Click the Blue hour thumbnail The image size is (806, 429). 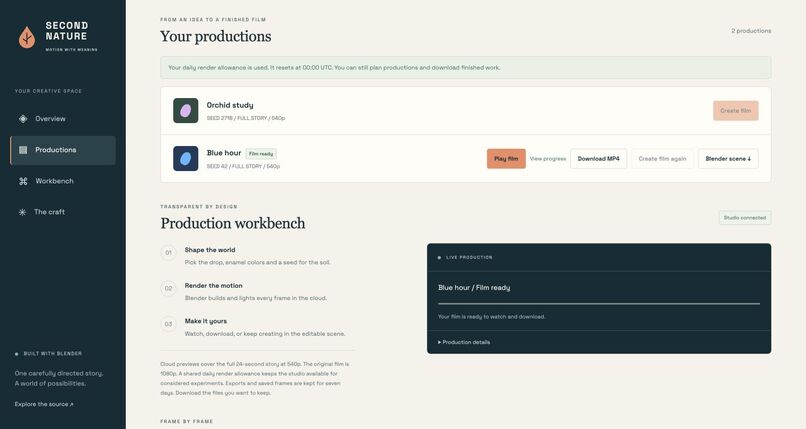186,158
